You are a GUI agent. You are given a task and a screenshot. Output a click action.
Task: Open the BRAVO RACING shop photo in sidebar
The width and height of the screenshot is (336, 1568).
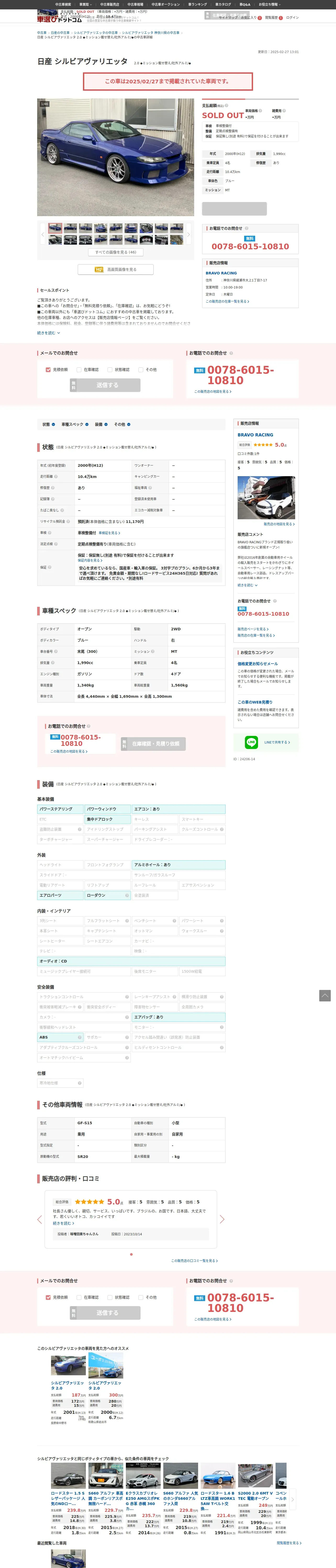266,498
